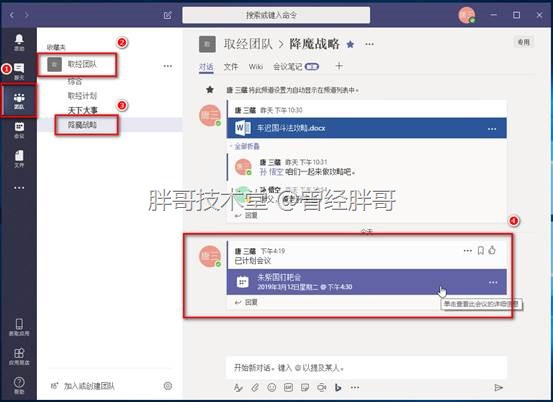Viewport: 553px width, 402px height.
Task: Open the emoji picker icon
Action: pyautogui.click(x=272, y=388)
